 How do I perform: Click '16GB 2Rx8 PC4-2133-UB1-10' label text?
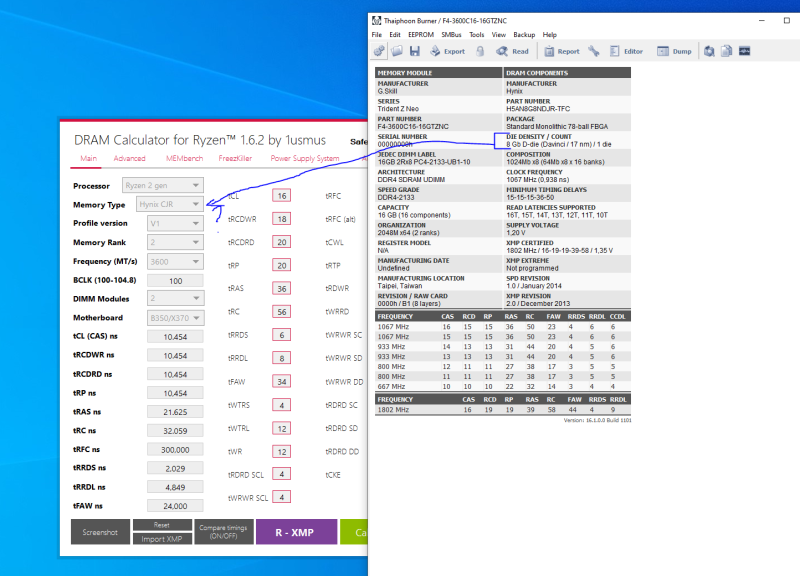tap(424, 162)
